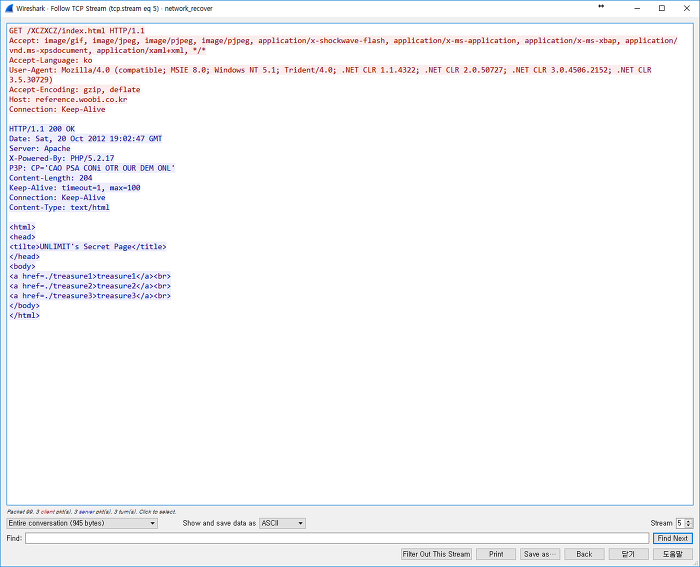Screen dimensions: 700x567
Task: Open the Show and save data as ASCII dropdown
Action: tap(282, 523)
